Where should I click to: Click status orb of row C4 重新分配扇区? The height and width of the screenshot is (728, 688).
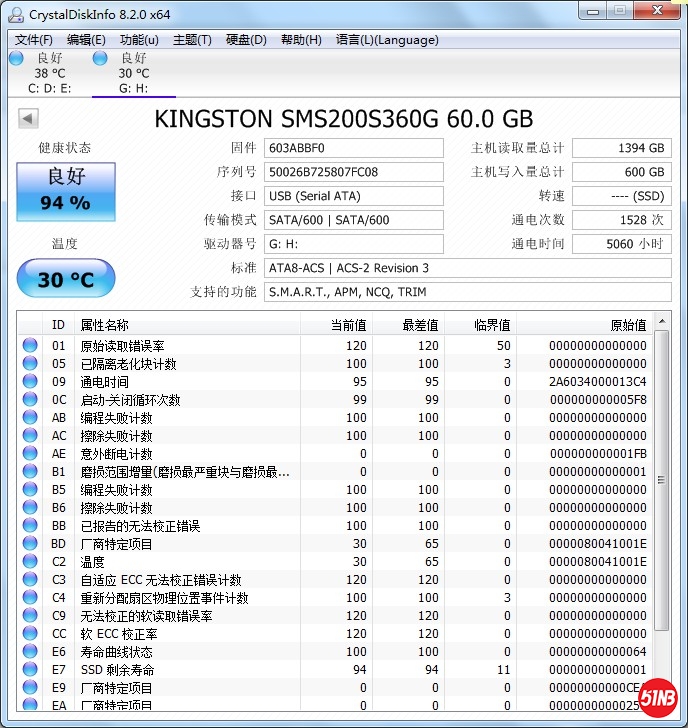pyautogui.click(x=30, y=598)
